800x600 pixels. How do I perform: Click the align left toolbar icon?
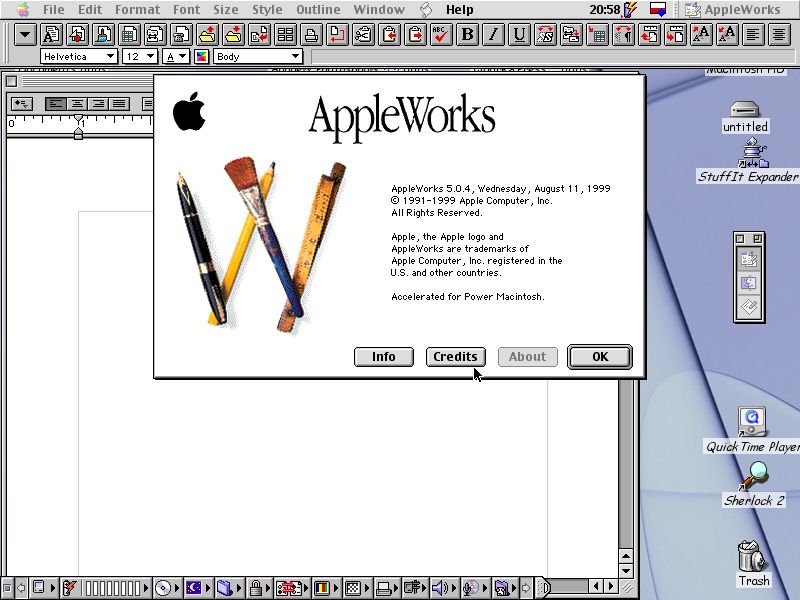[x=754, y=35]
